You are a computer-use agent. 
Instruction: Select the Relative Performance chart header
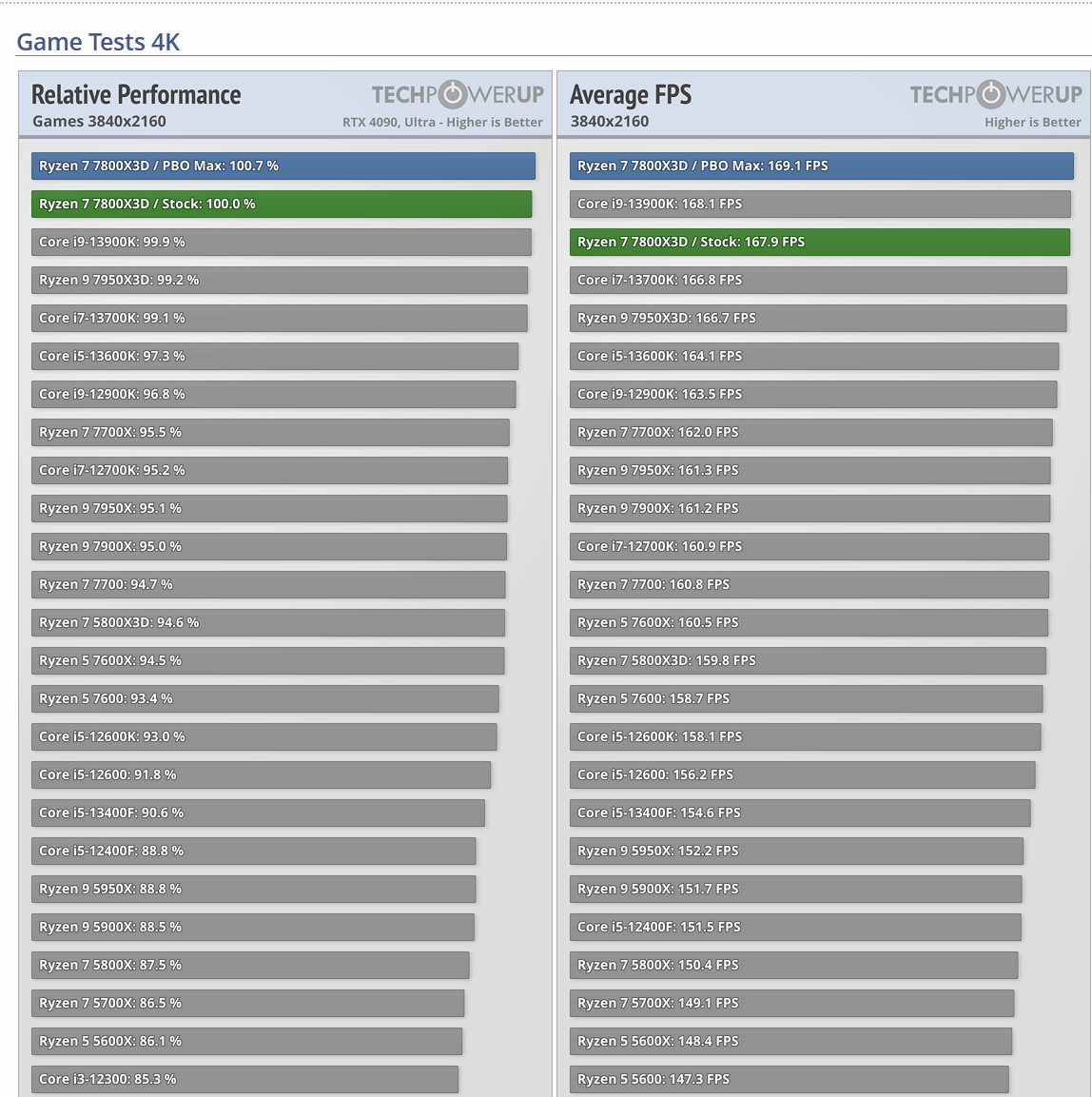click(x=136, y=95)
